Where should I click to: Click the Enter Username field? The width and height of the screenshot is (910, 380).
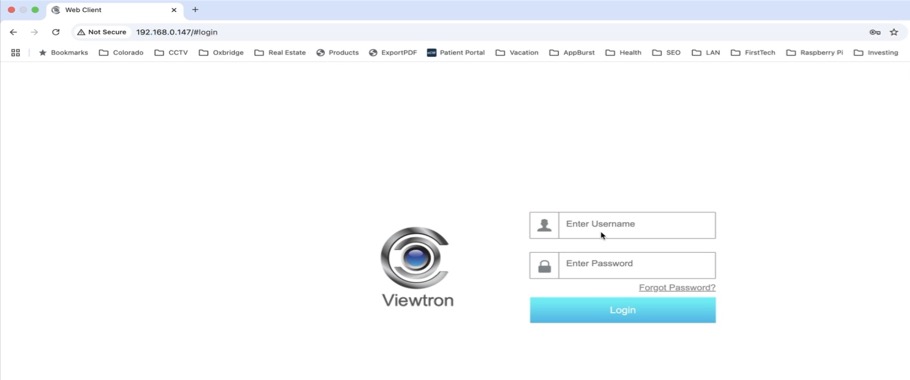[637, 225]
